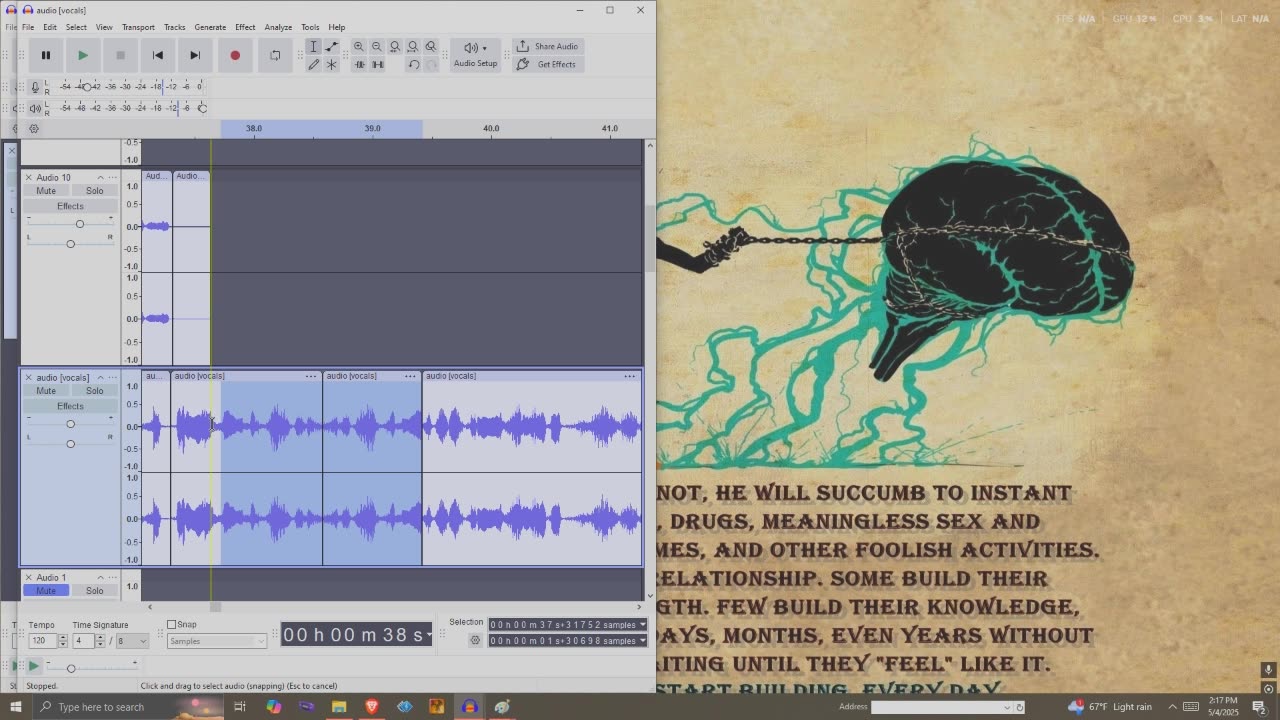Open selection start time format dropdown
Viewport: 1280px width, 720px height.
coord(642,625)
